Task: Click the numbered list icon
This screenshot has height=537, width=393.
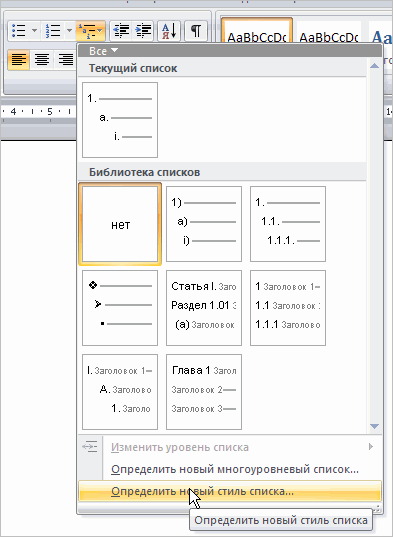Action: (x=53, y=30)
